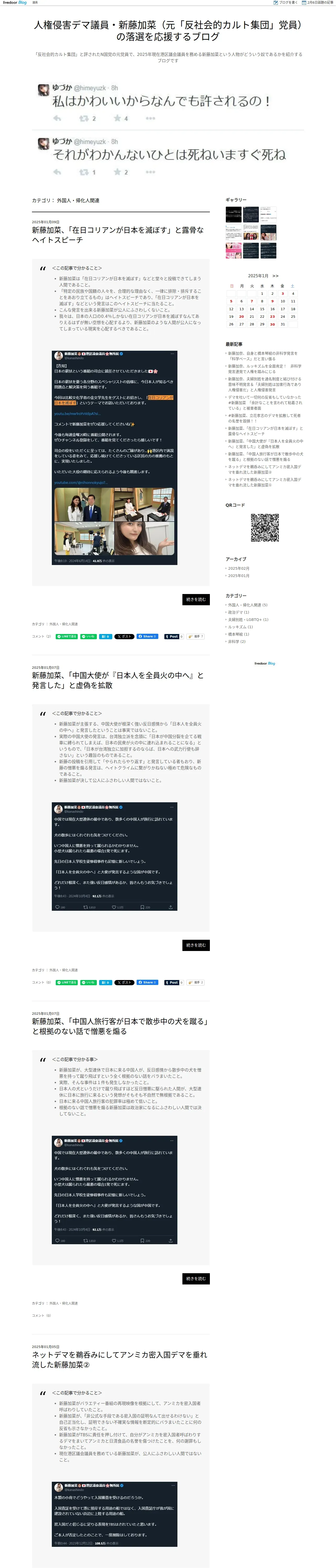Go to next month with calendar >> arrow
Screen dimensions: 336x1568
click(275, 276)
